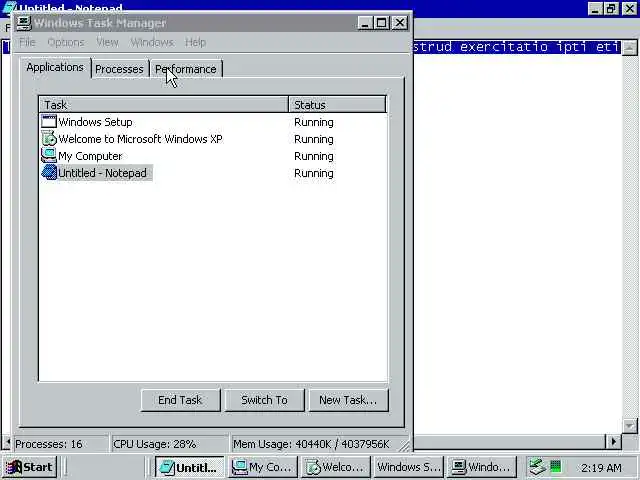Screen dimensions: 640x480
Task: Open the View menu in Task Manager
Action: coord(107,42)
